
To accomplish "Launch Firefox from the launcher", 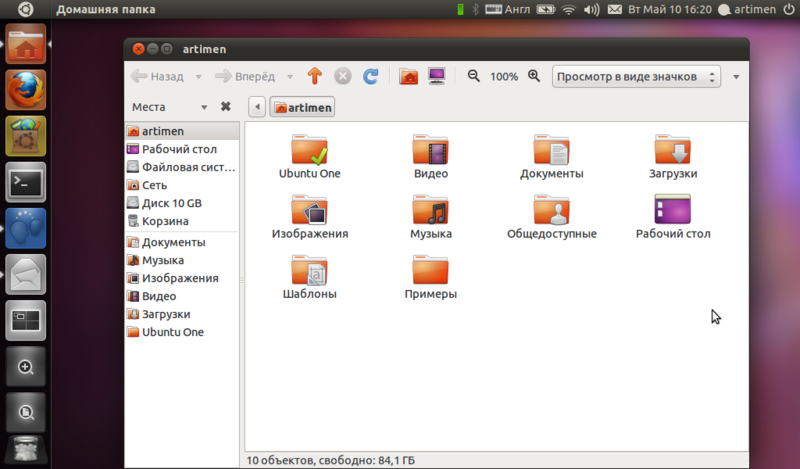I will 26,90.
